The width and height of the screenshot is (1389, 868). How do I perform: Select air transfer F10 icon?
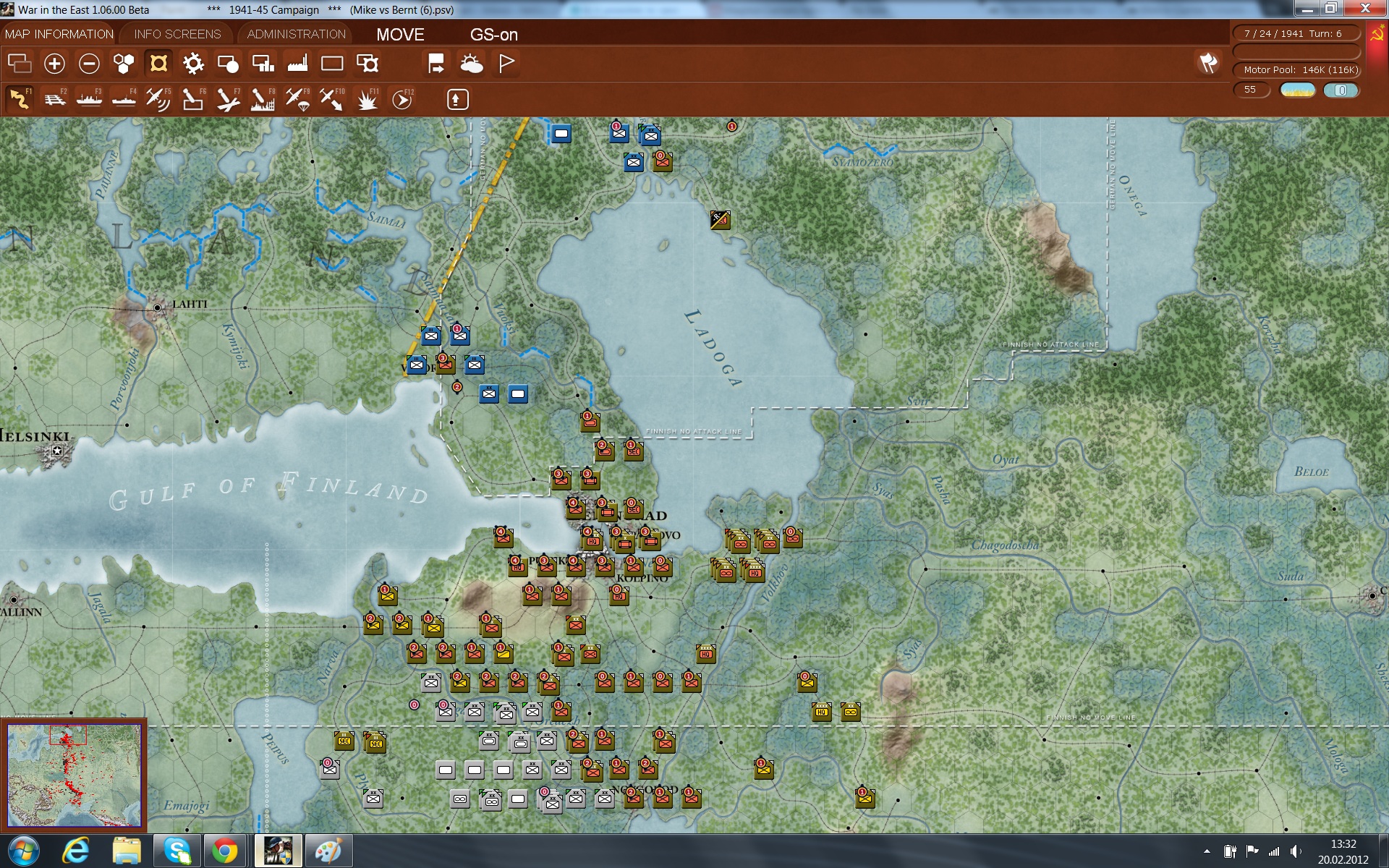click(332, 99)
